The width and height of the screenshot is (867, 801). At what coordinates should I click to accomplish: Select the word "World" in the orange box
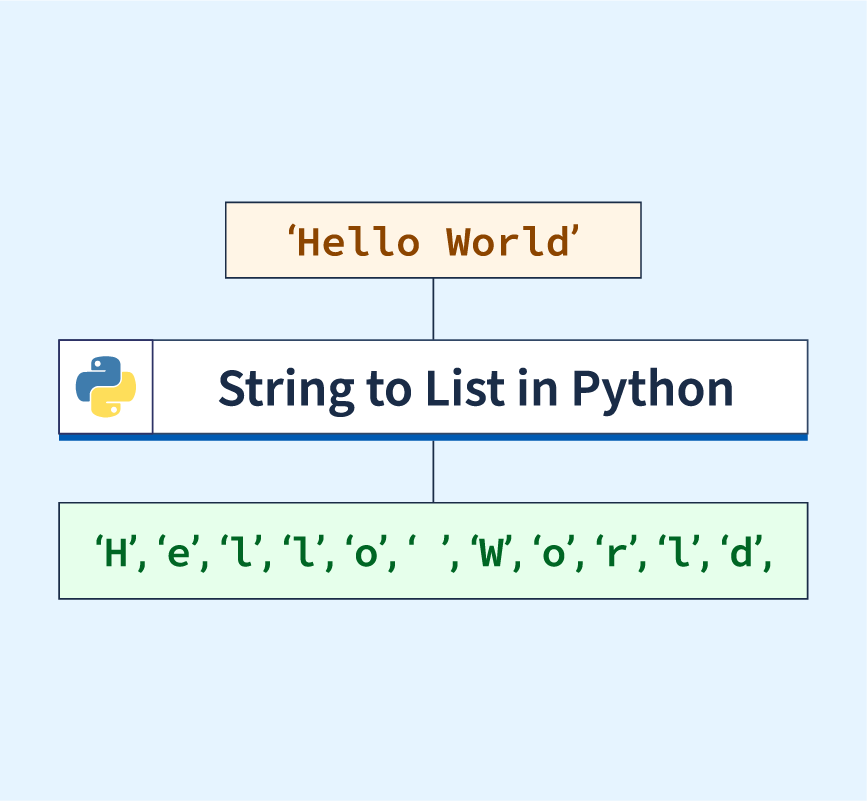point(505,242)
